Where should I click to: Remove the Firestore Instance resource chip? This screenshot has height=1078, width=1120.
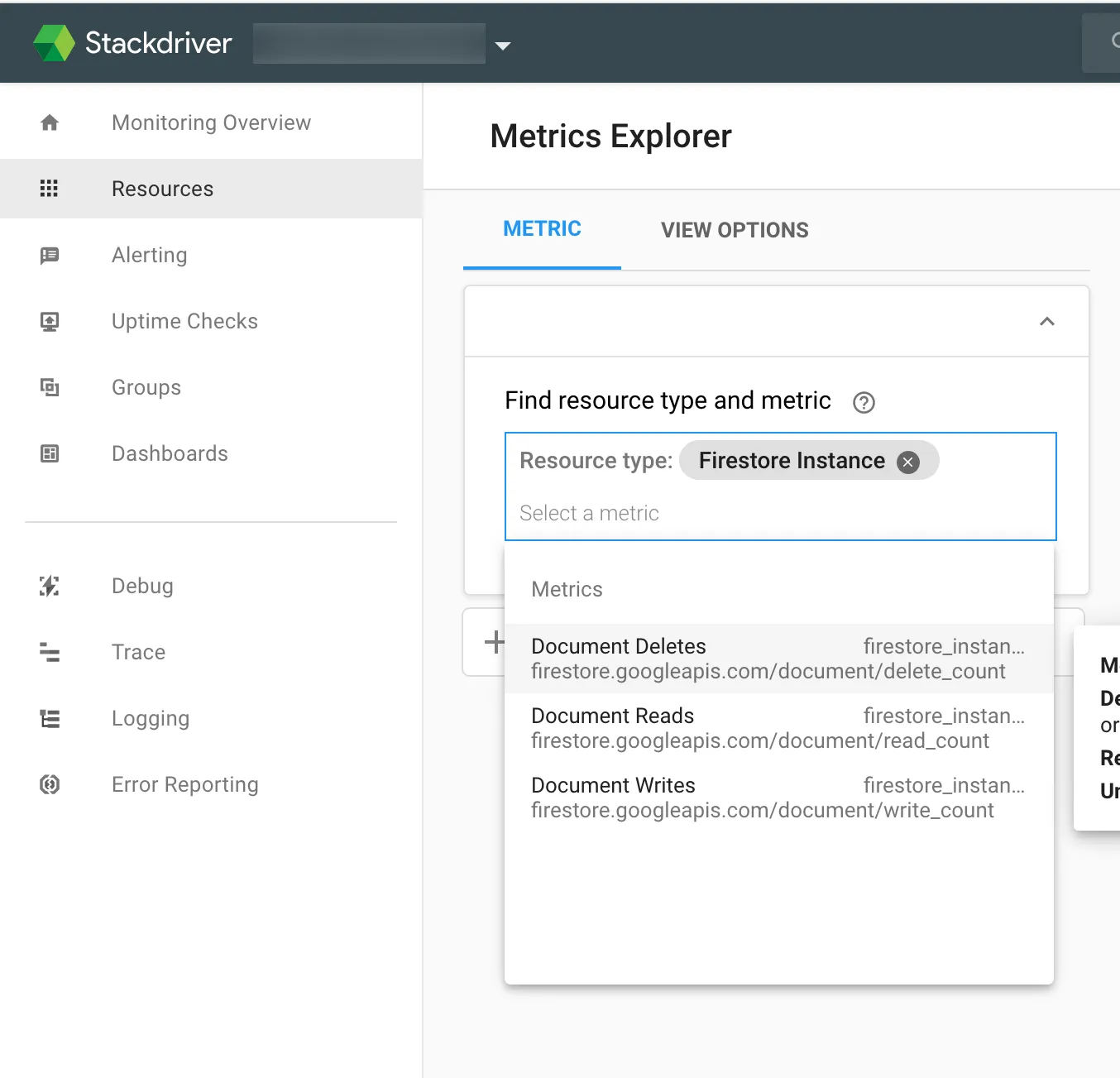click(908, 462)
